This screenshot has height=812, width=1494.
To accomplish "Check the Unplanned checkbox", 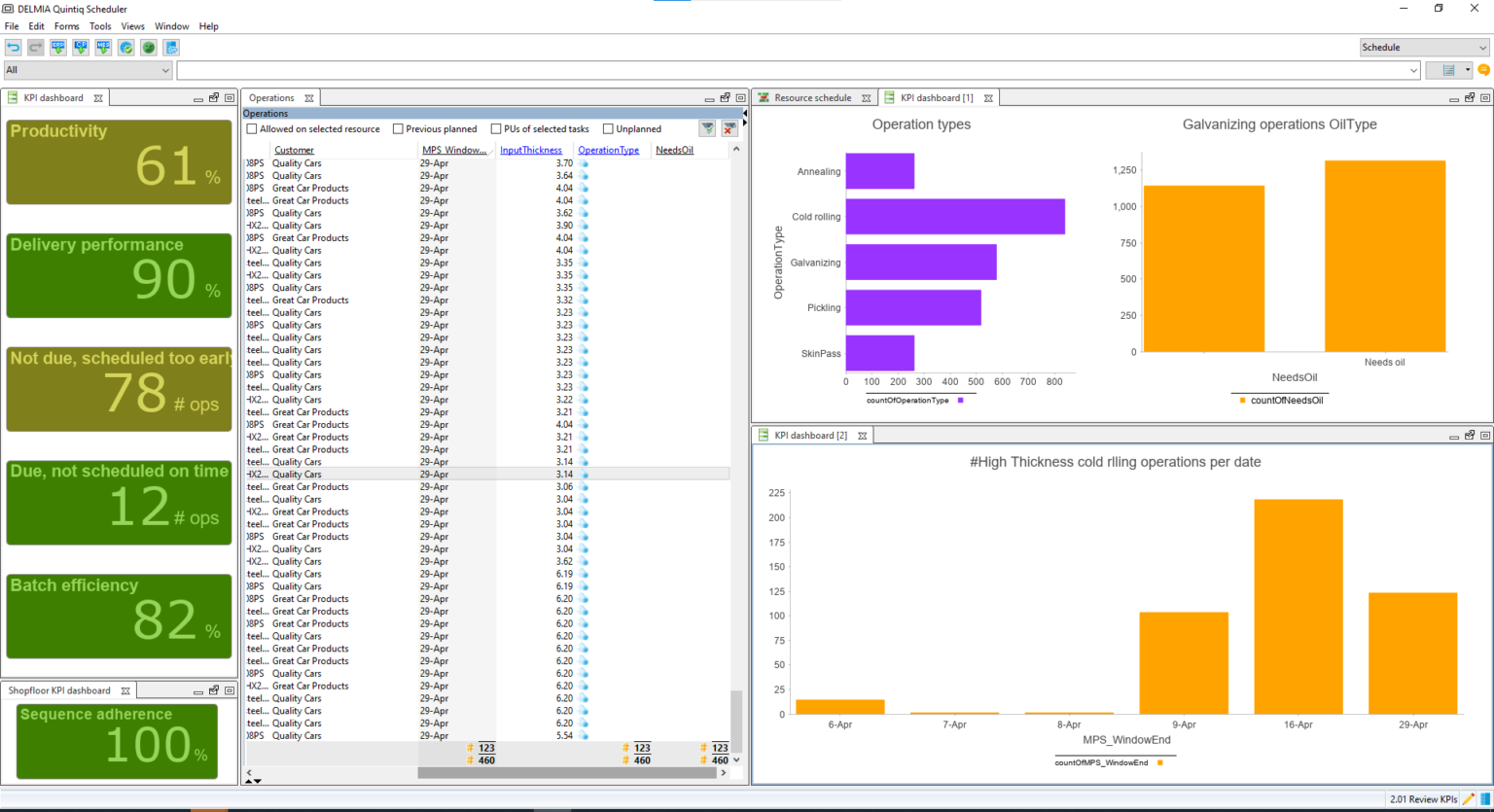I will click(608, 128).
